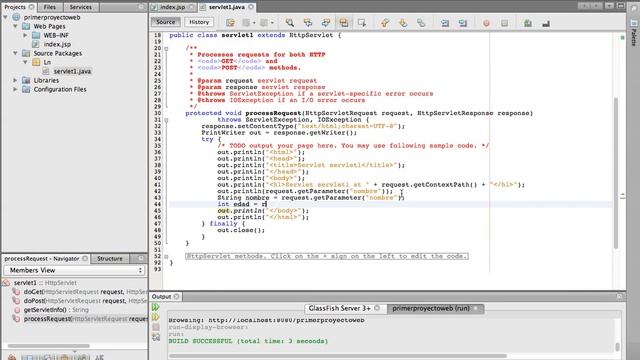Select doPost method in Navigator
Screen dimensions: 640x360
85,300
